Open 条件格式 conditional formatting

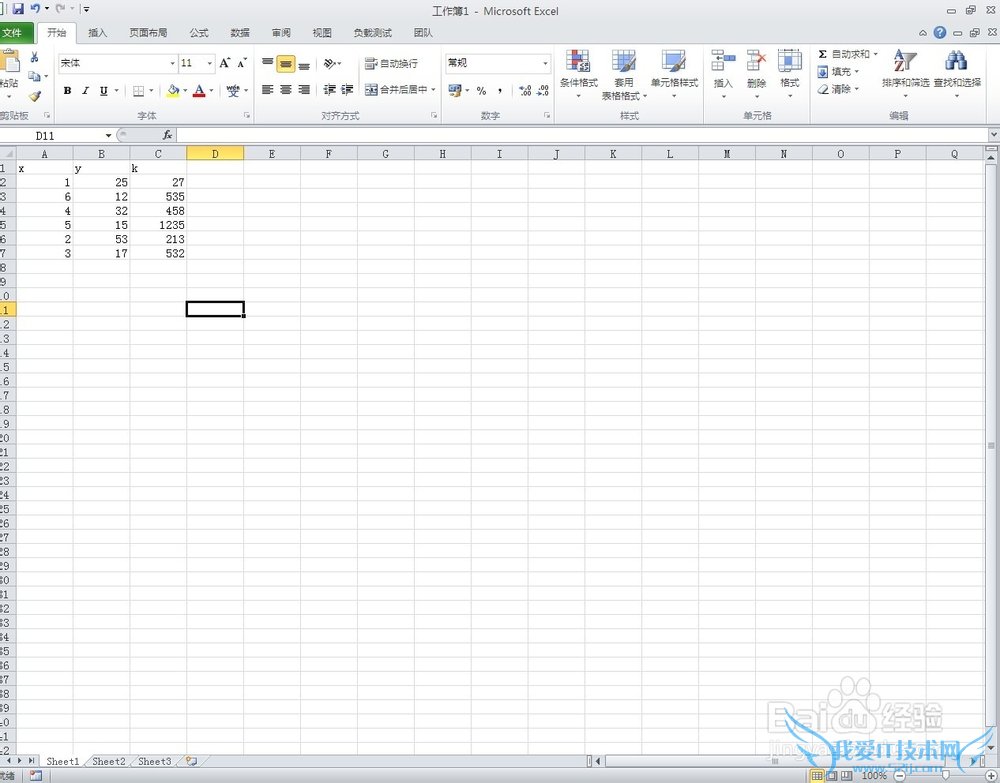578,75
